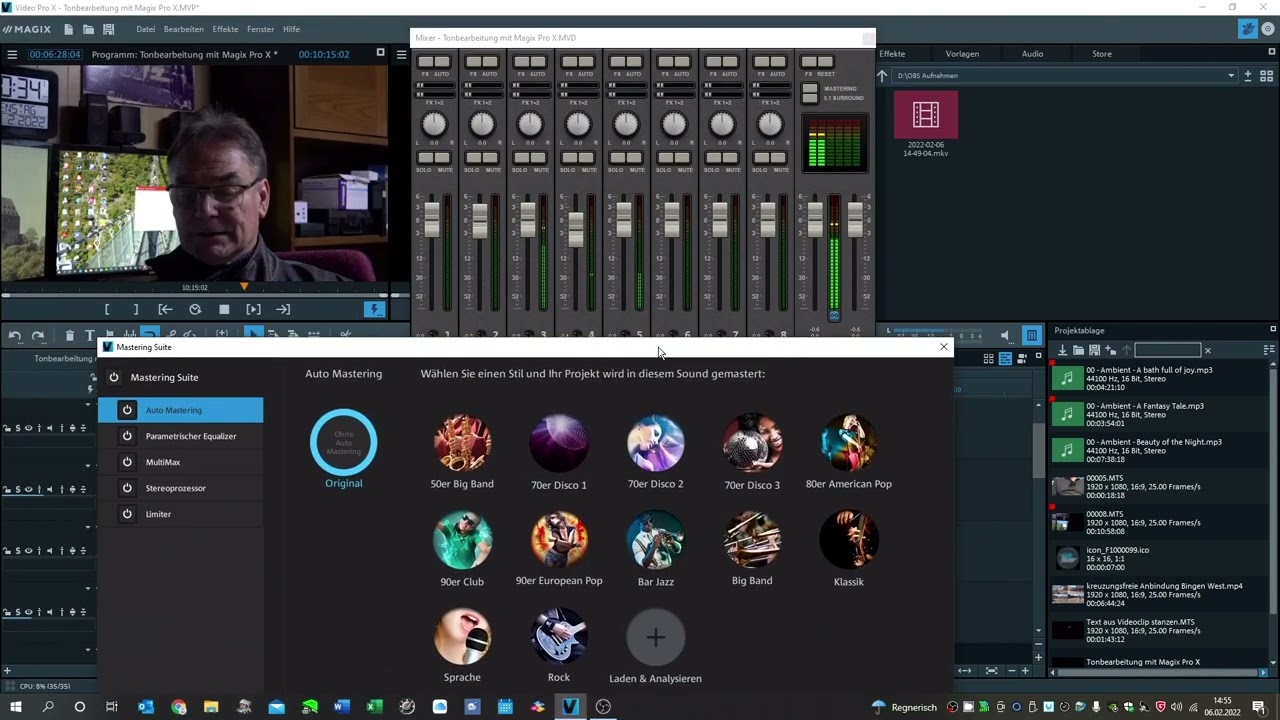Open the Hilfe menu

click(291, 29)
